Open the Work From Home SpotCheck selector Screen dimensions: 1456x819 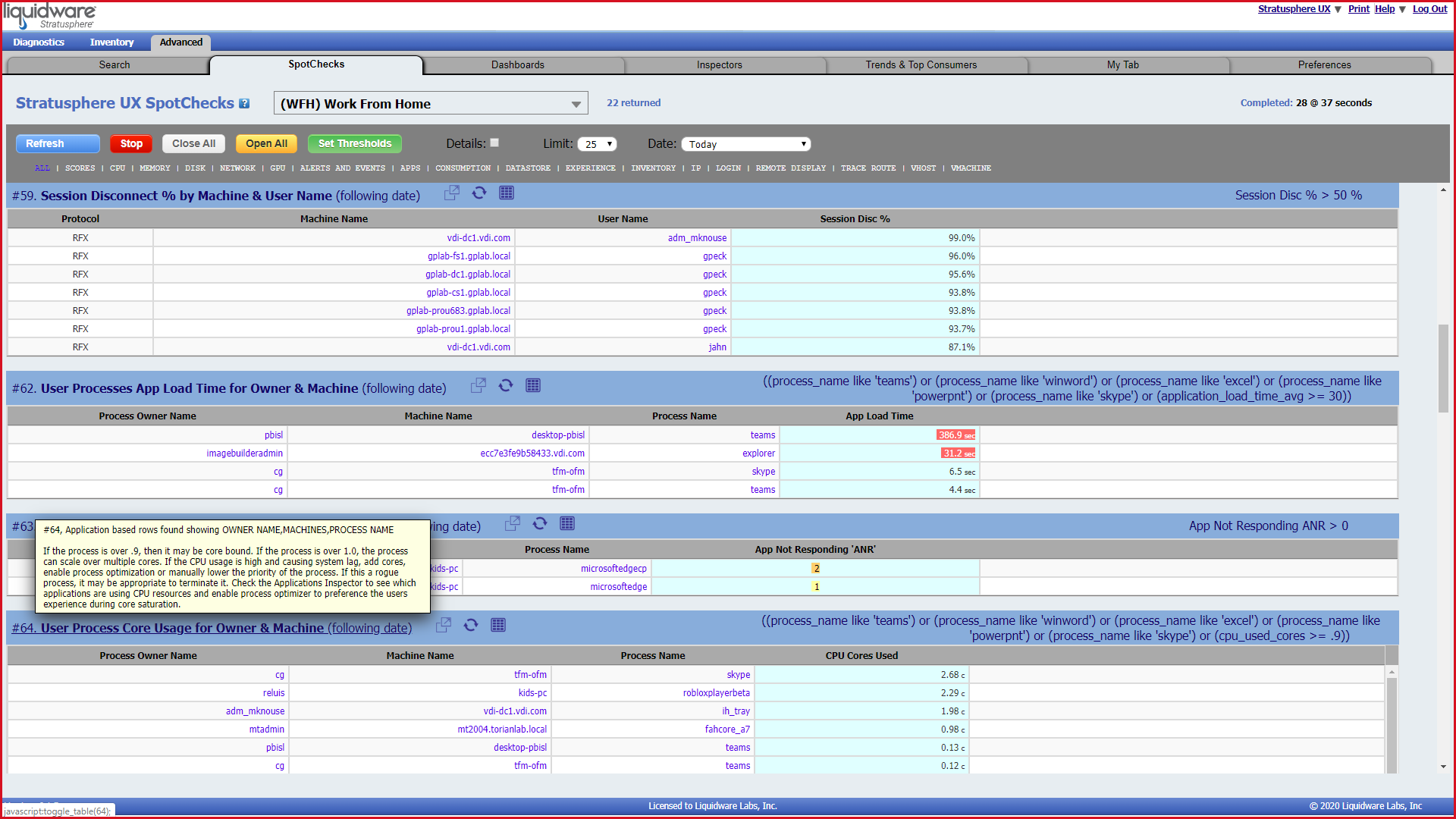(x=431, y=104)
